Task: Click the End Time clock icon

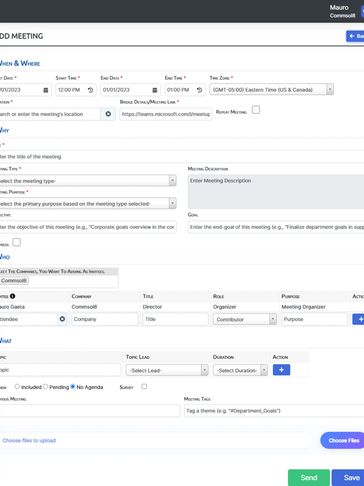Action: [x=199, y=90]
